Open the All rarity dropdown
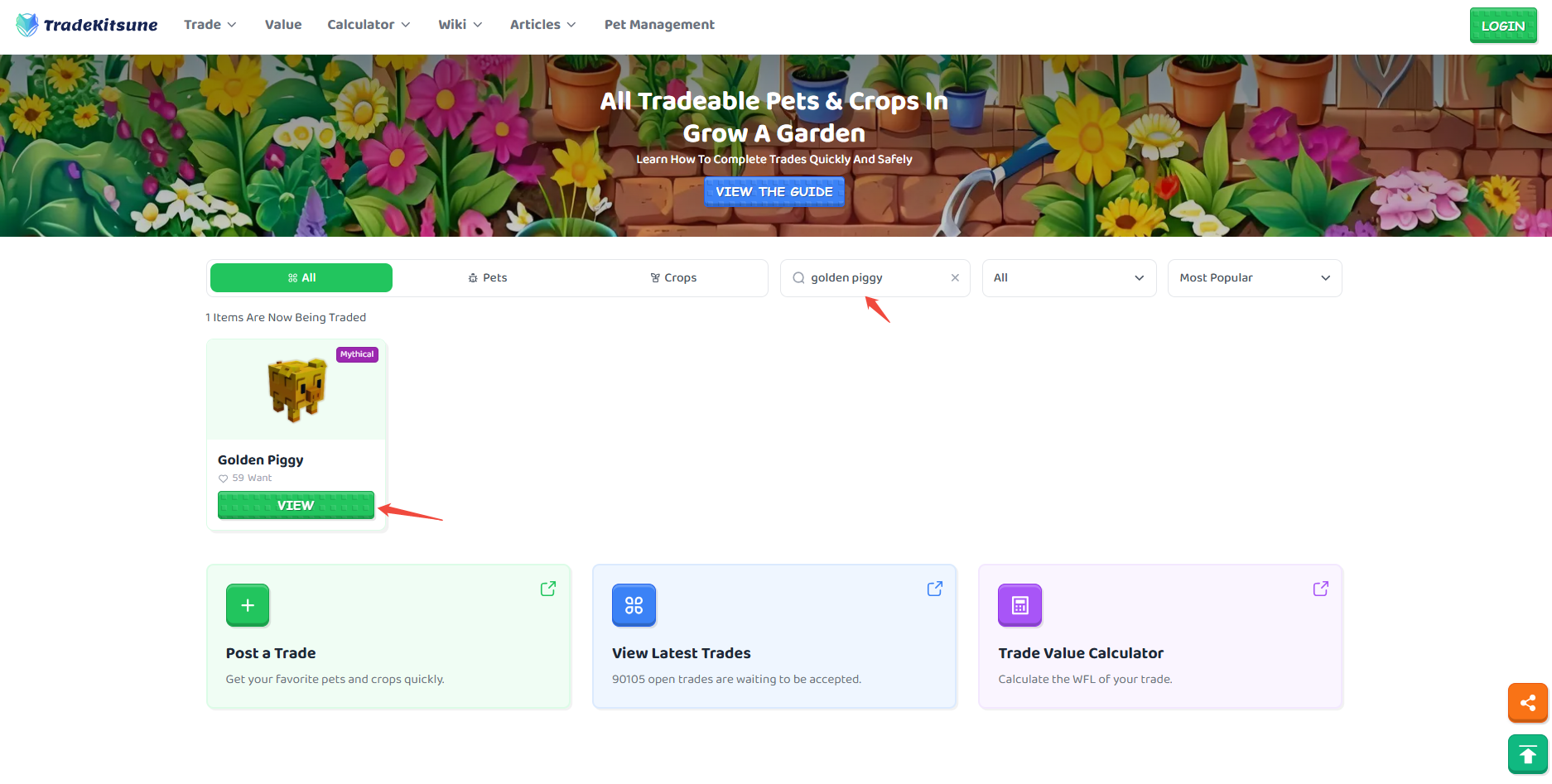Image resolution: width=1552 pixels, height=784 pixels. (1069, 278)
